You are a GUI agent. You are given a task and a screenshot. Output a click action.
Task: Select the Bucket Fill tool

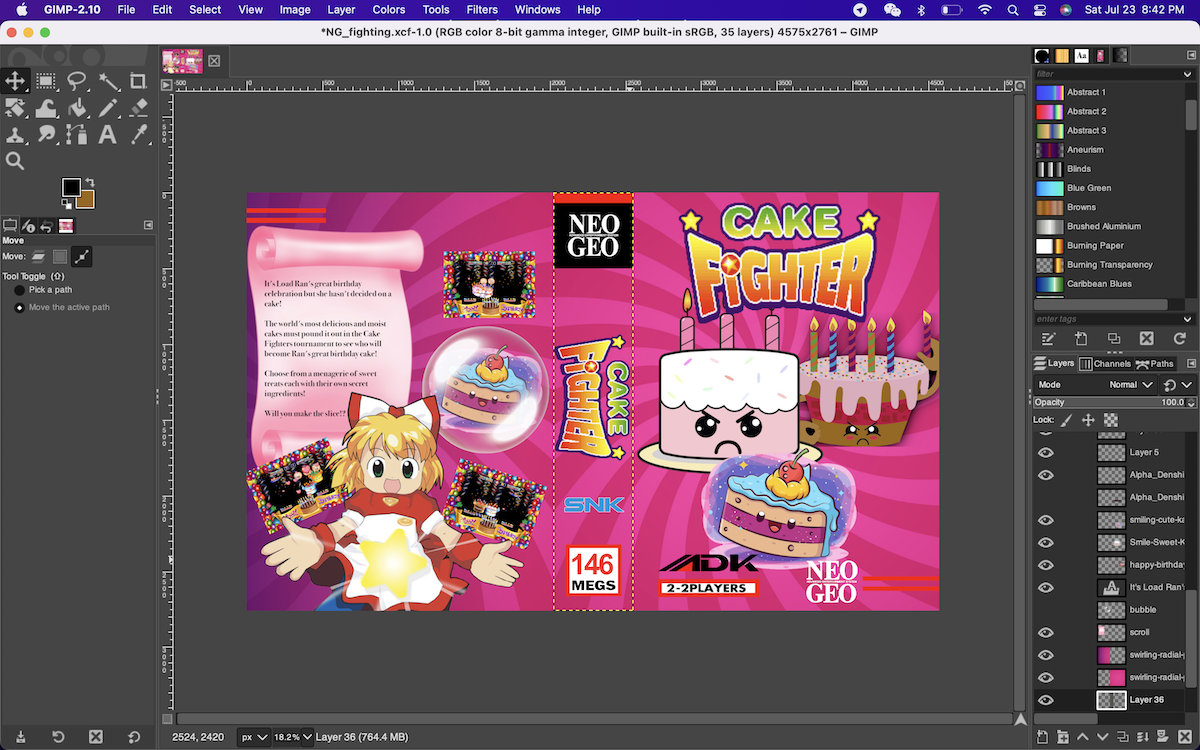pyautogui.click(x=77, y=108)
